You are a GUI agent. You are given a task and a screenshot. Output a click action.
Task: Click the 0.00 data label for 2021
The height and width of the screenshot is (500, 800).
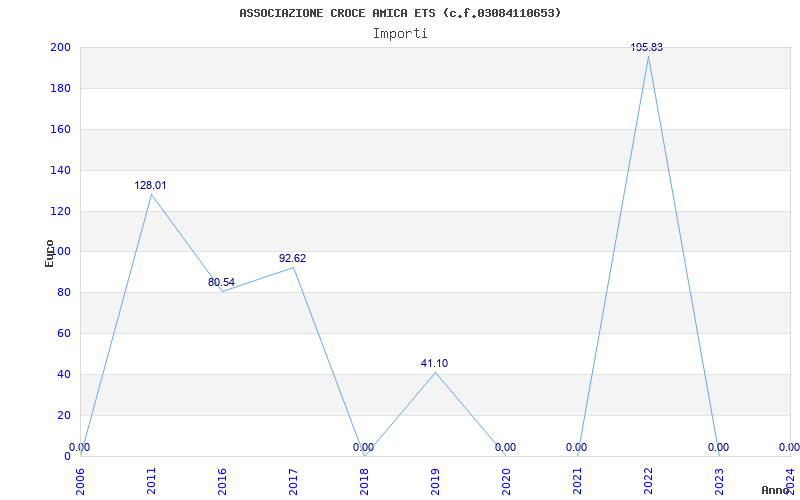pos(576,447)
